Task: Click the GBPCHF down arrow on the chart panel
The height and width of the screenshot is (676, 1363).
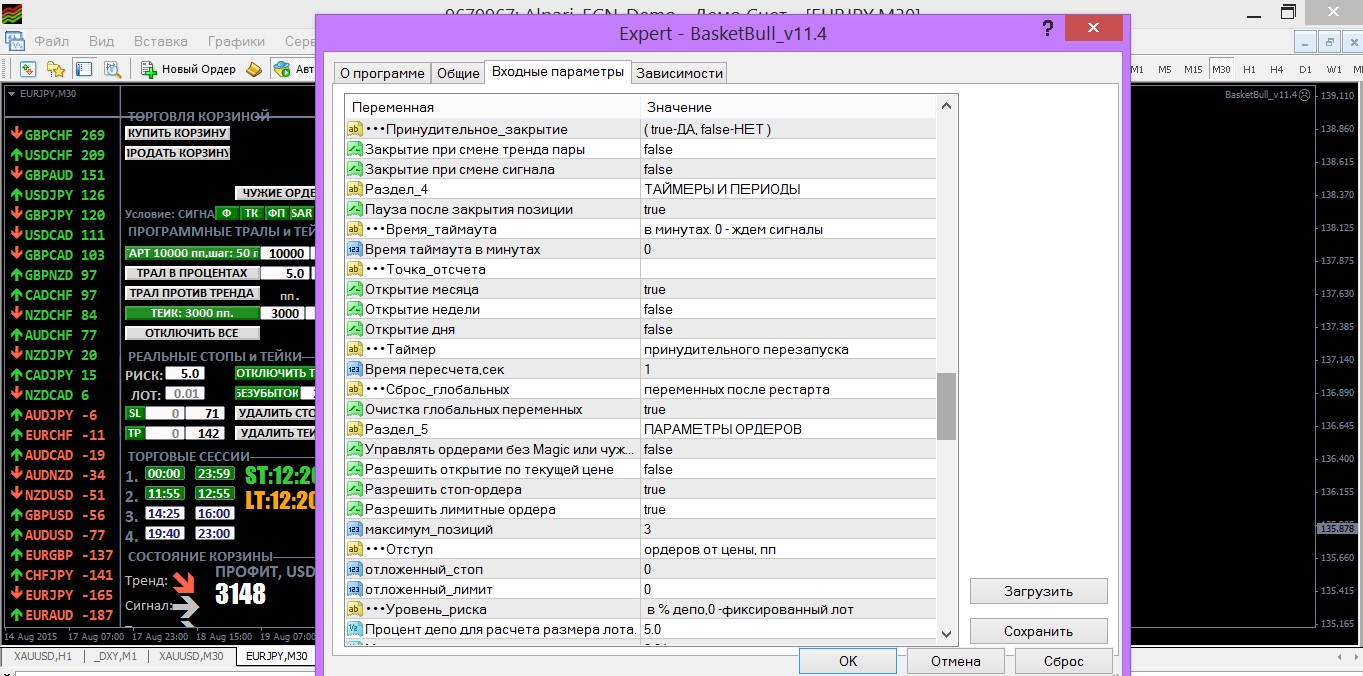Action: point(17,135)
